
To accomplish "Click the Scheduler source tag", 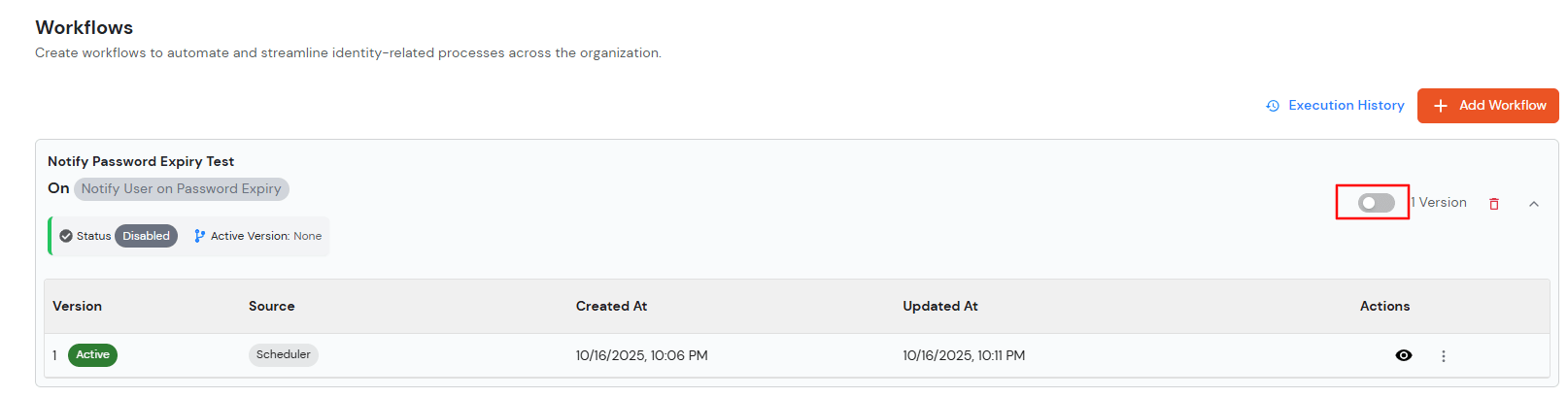I will coord(283,355).
